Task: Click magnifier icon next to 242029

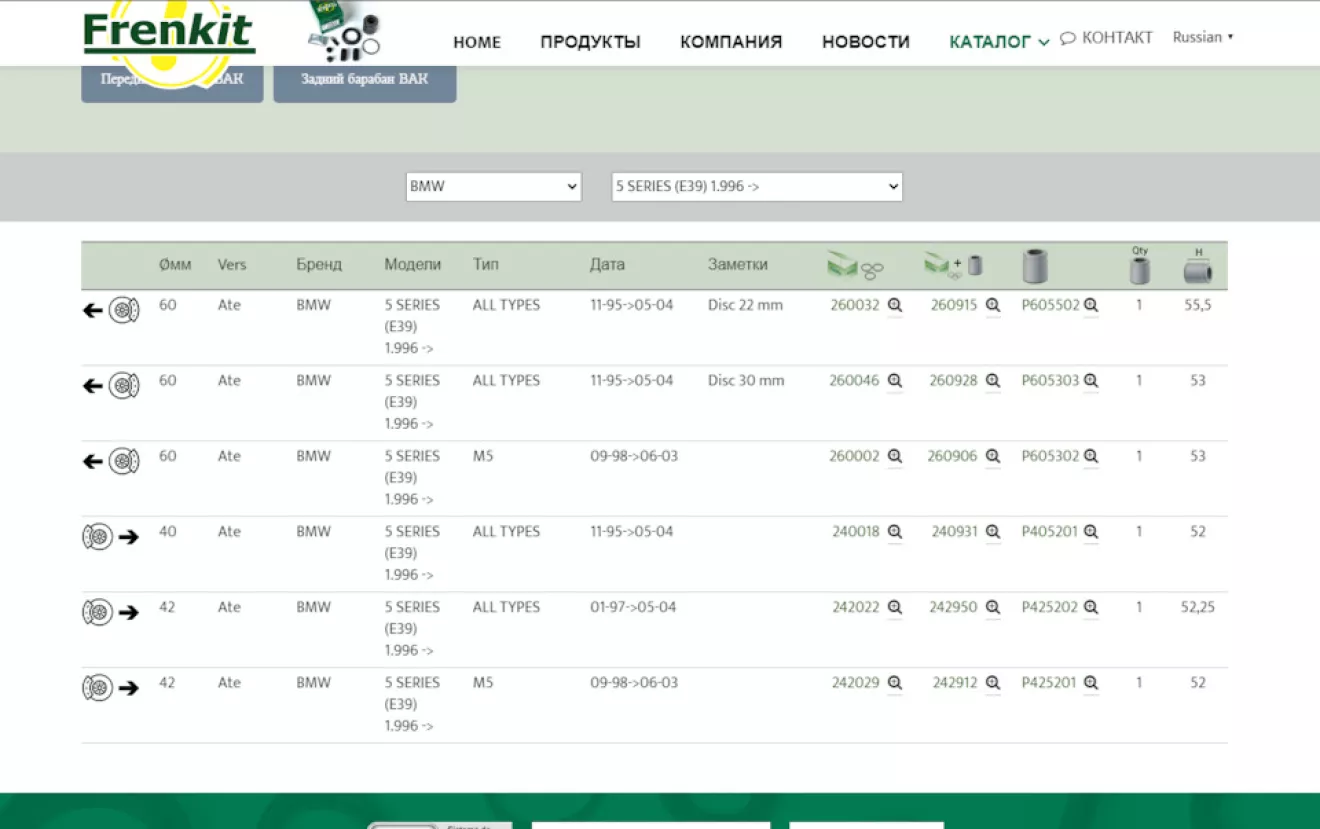Action: [895, 683]
